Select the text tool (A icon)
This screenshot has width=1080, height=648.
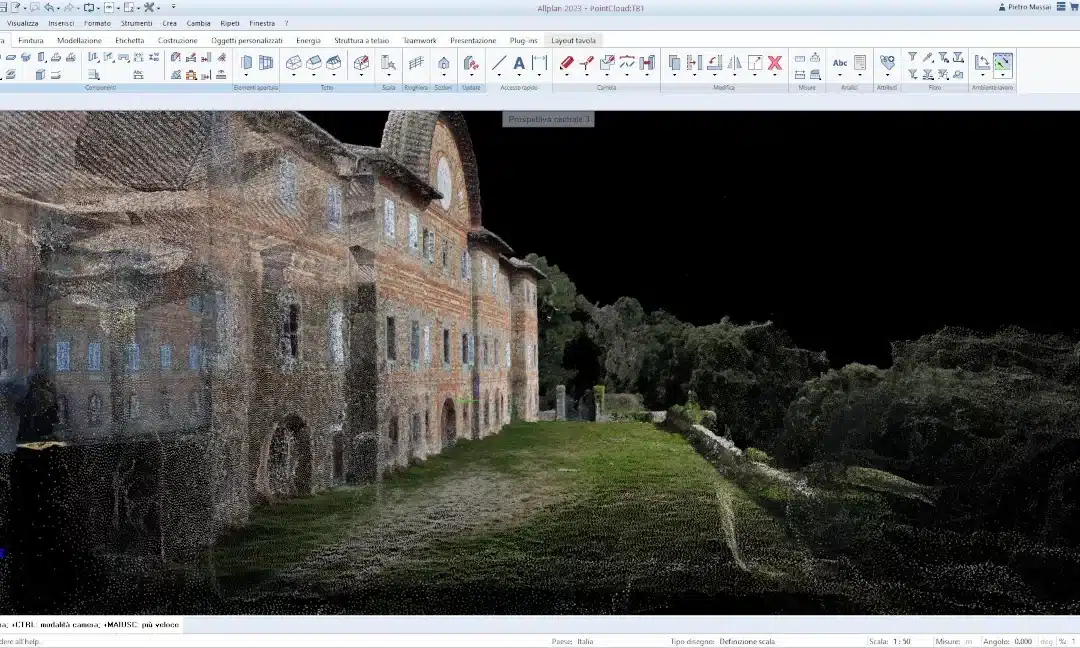point(519,63)
